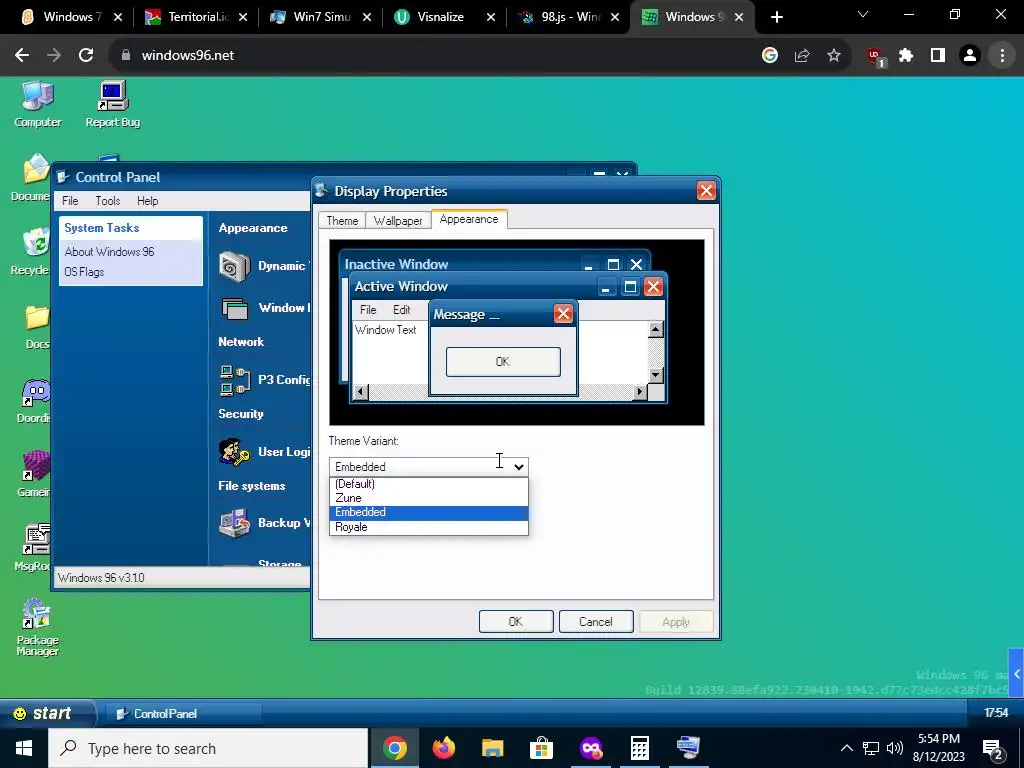Open the Windows Start menu
Viewport: 1024px width, 768px height.
pyautogui.click(x=24, y=748)
